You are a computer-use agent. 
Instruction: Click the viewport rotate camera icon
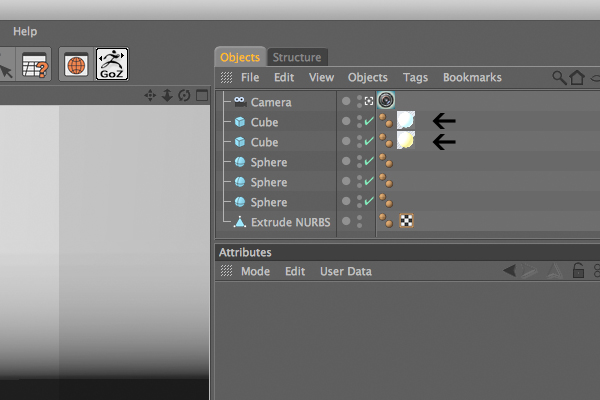click(x=184, y=95)
